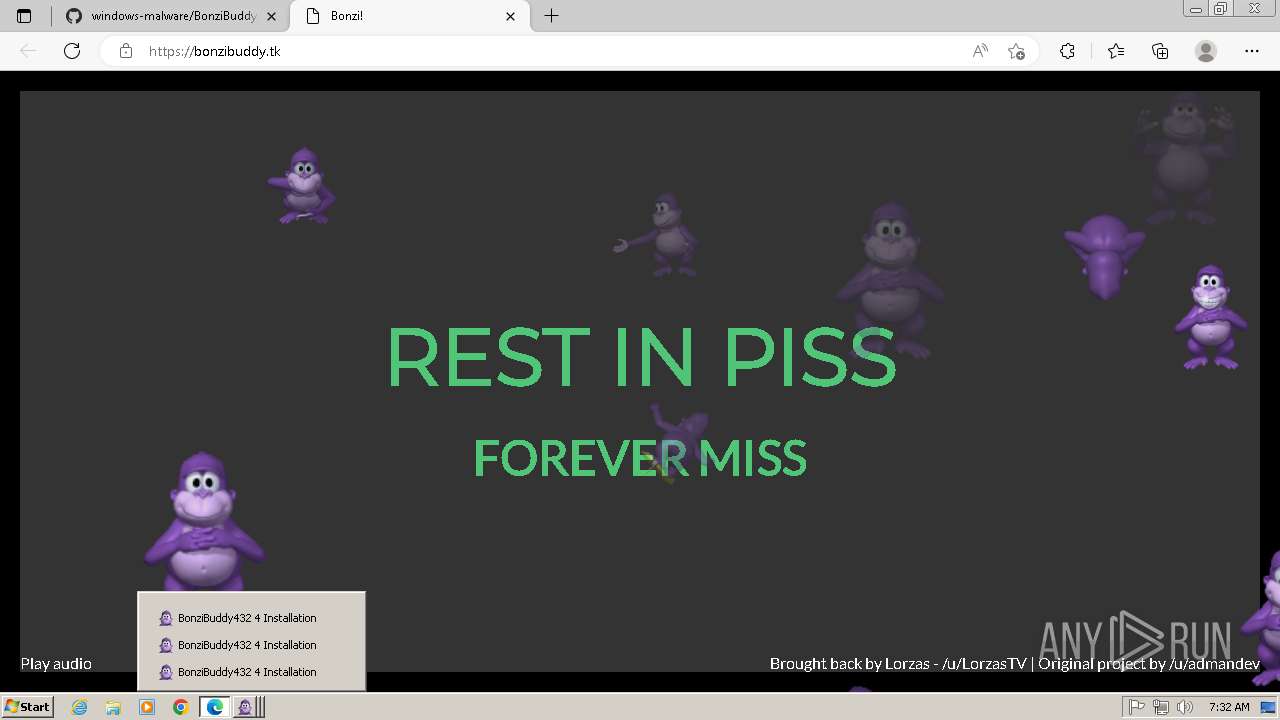Open File Explorer from the taskbar
This screenshot has height=720, width=1280.
[x=113, y=707]
